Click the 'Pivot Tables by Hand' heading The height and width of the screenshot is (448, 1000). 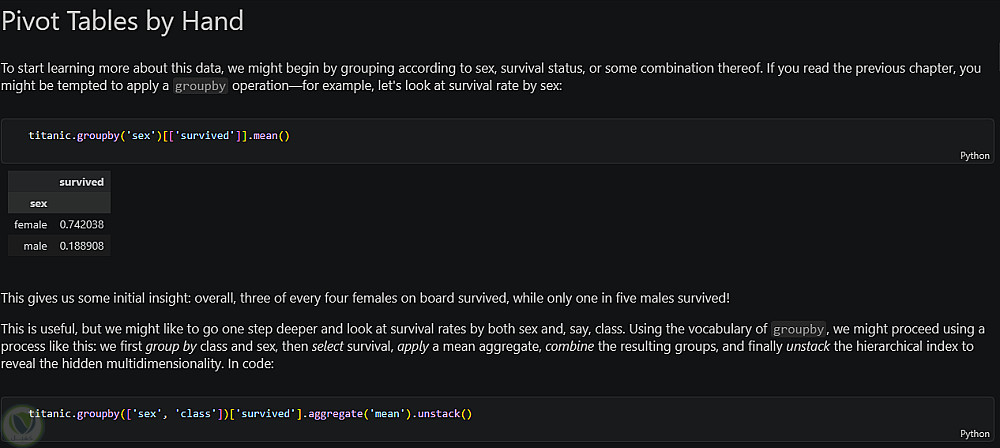click(x=122, y=19)
